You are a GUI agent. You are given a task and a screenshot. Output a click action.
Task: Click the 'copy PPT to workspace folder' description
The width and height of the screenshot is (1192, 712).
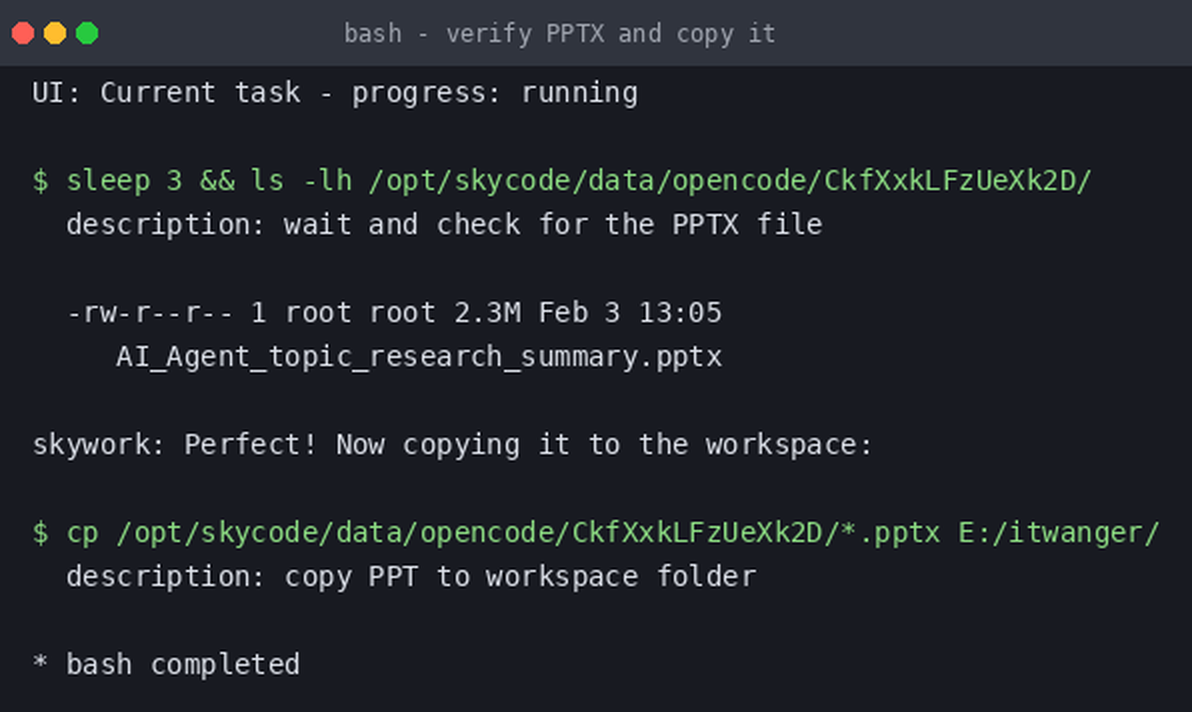tap(521, 577)
